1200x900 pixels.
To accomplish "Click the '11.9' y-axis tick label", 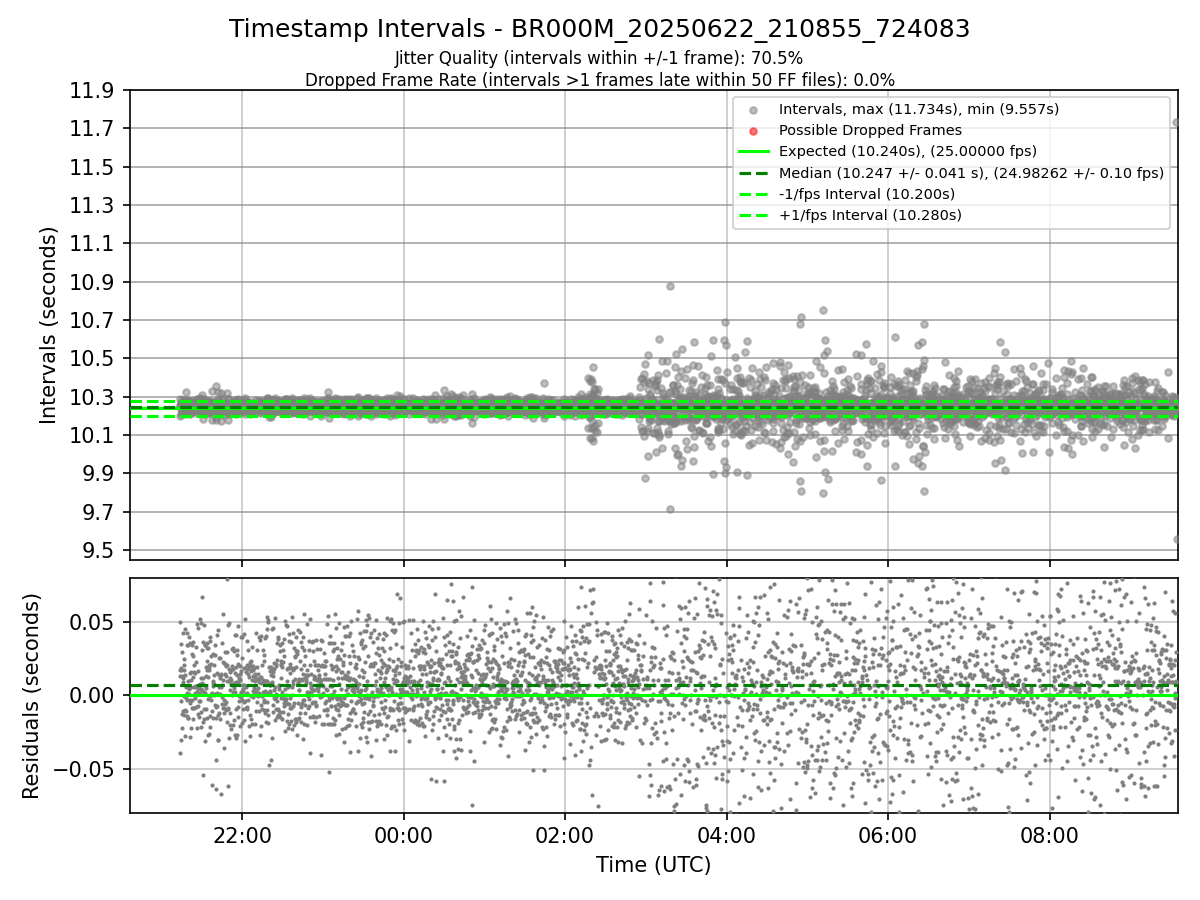I will [x=90, y=91].
